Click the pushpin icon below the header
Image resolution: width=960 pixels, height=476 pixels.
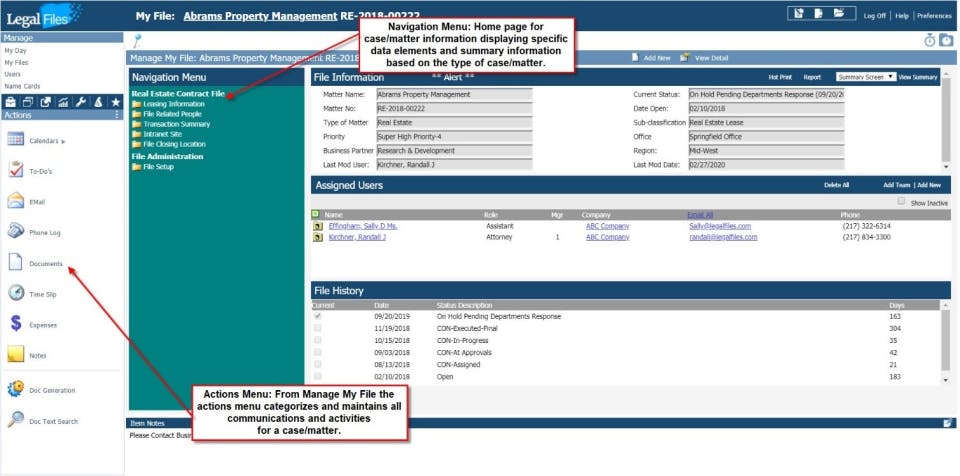[x=137, y=40]
